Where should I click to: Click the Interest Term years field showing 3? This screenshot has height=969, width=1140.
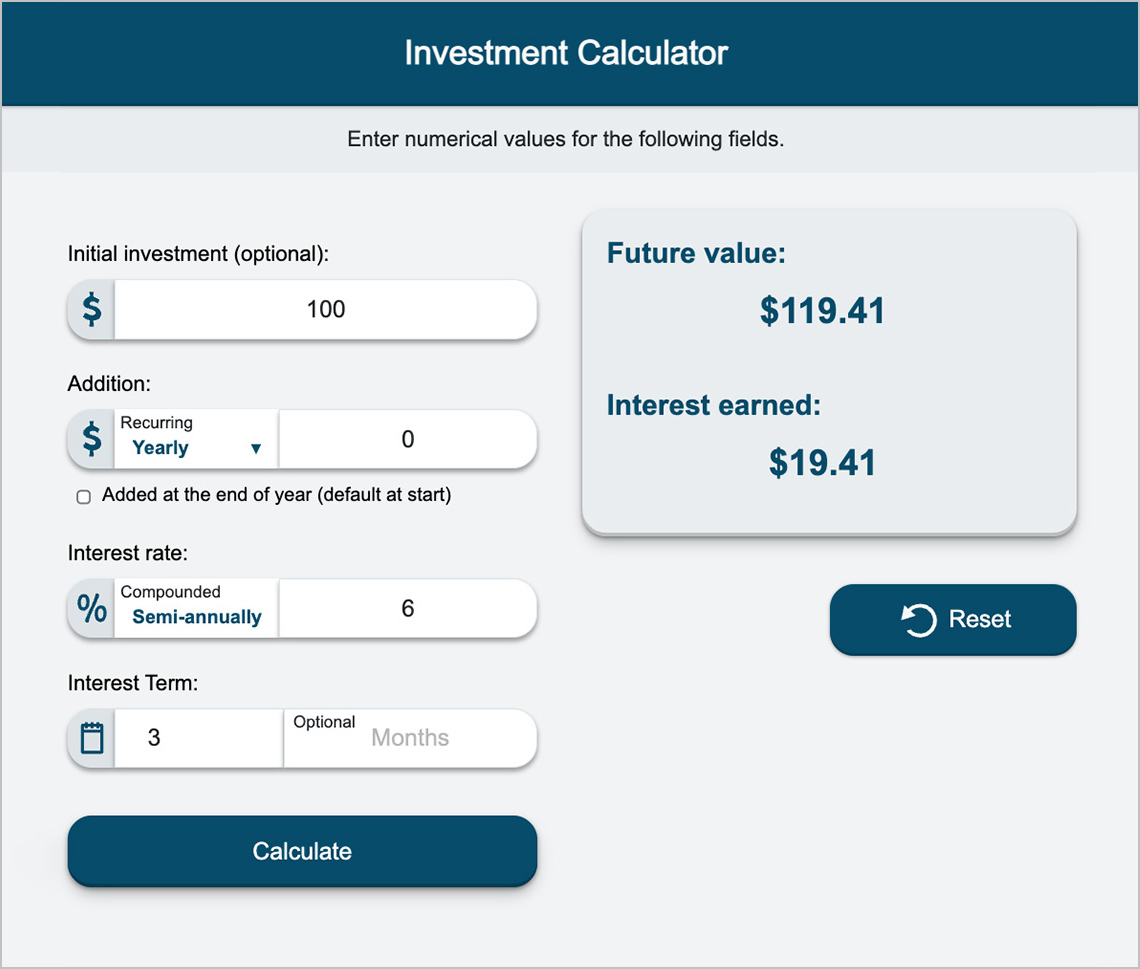pyautogui.click(x=198, y=739)
